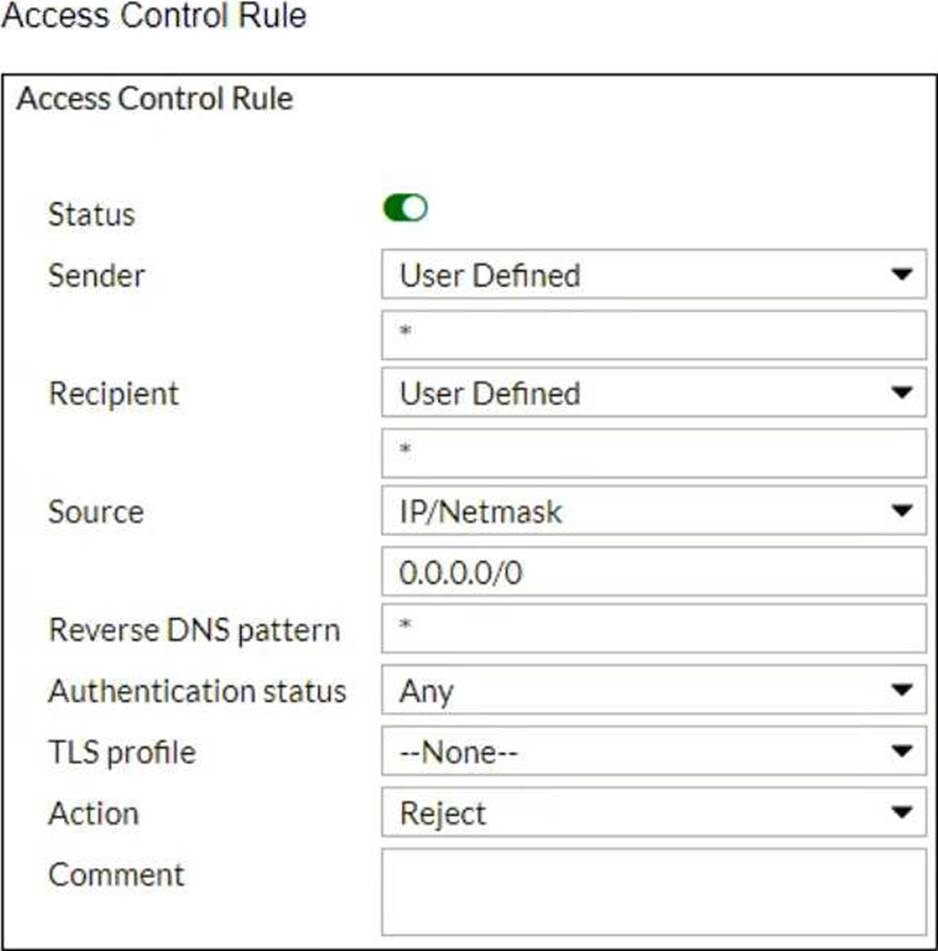Screen dimensions: 938x951
Task: Expand the Recipient type dropdown
Action: [653, 393]
